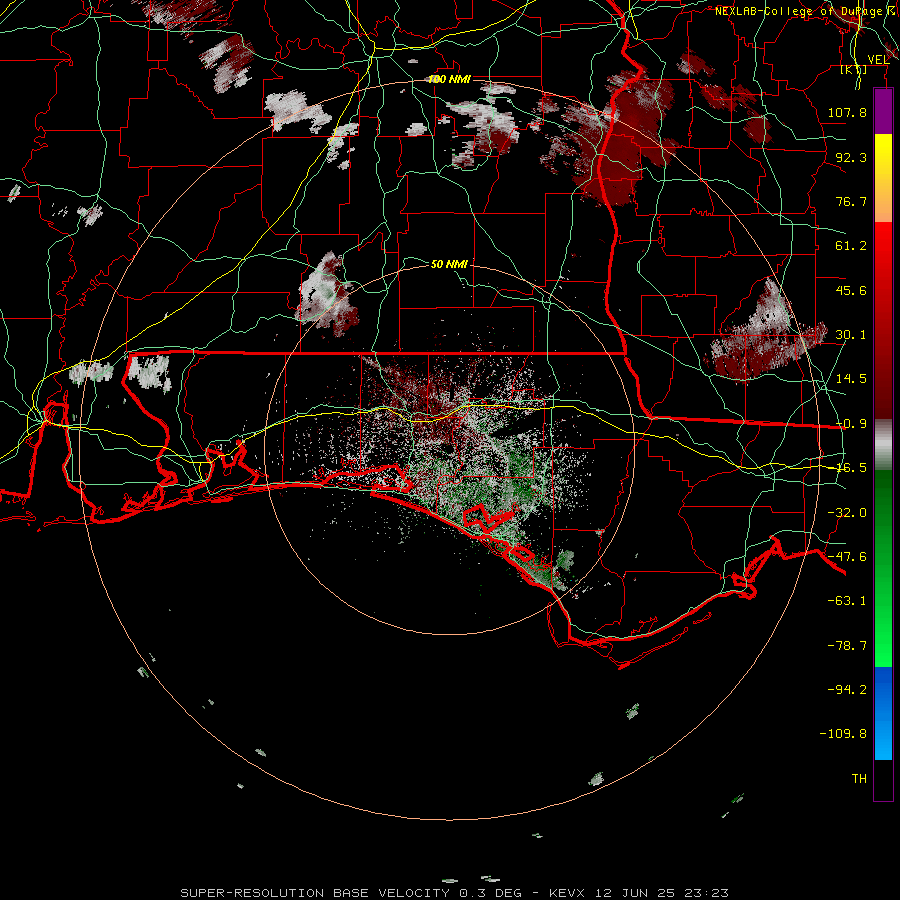Select the -94.2 scale value
The width and height of the screenshot is (900, 900).
point(847,689)
